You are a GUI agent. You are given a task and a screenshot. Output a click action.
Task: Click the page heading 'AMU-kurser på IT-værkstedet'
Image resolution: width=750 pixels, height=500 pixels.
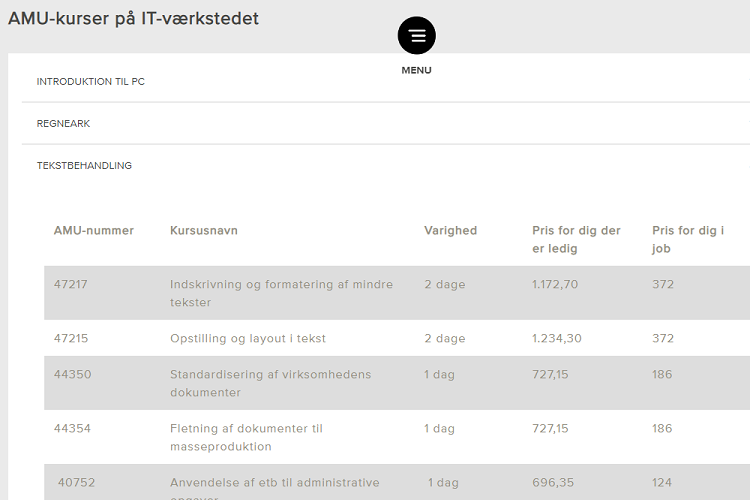coord(133,18)
